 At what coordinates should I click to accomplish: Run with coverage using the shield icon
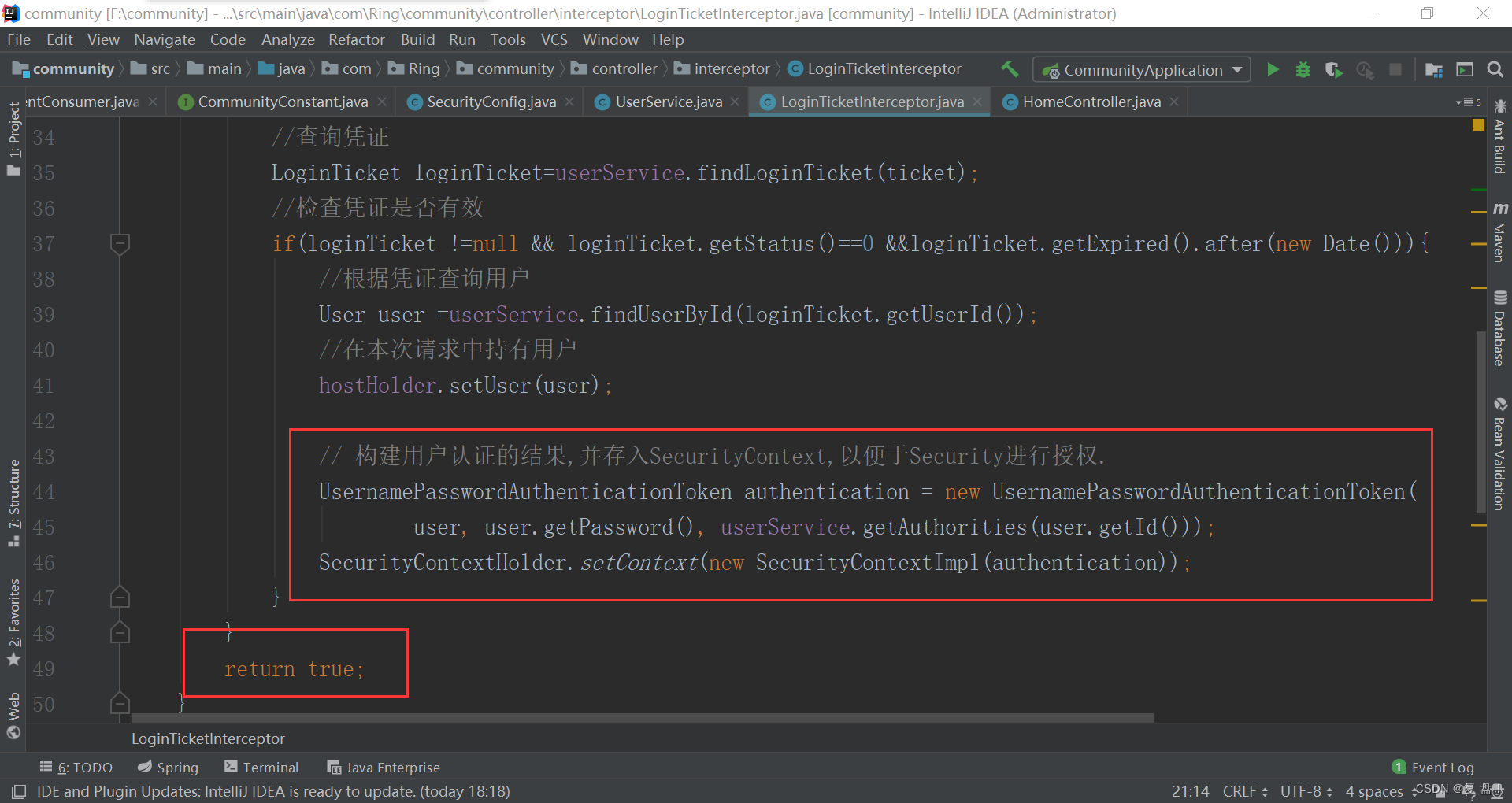(x=1333, y=69)
